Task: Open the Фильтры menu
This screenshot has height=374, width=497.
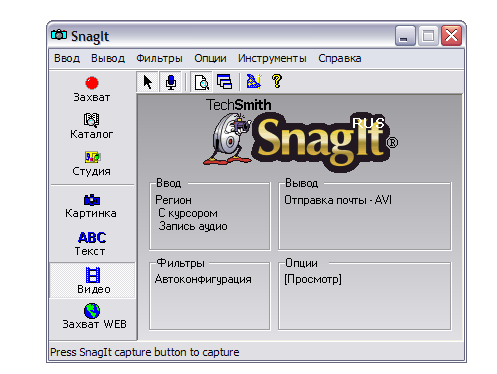Action: coord(159,59)
